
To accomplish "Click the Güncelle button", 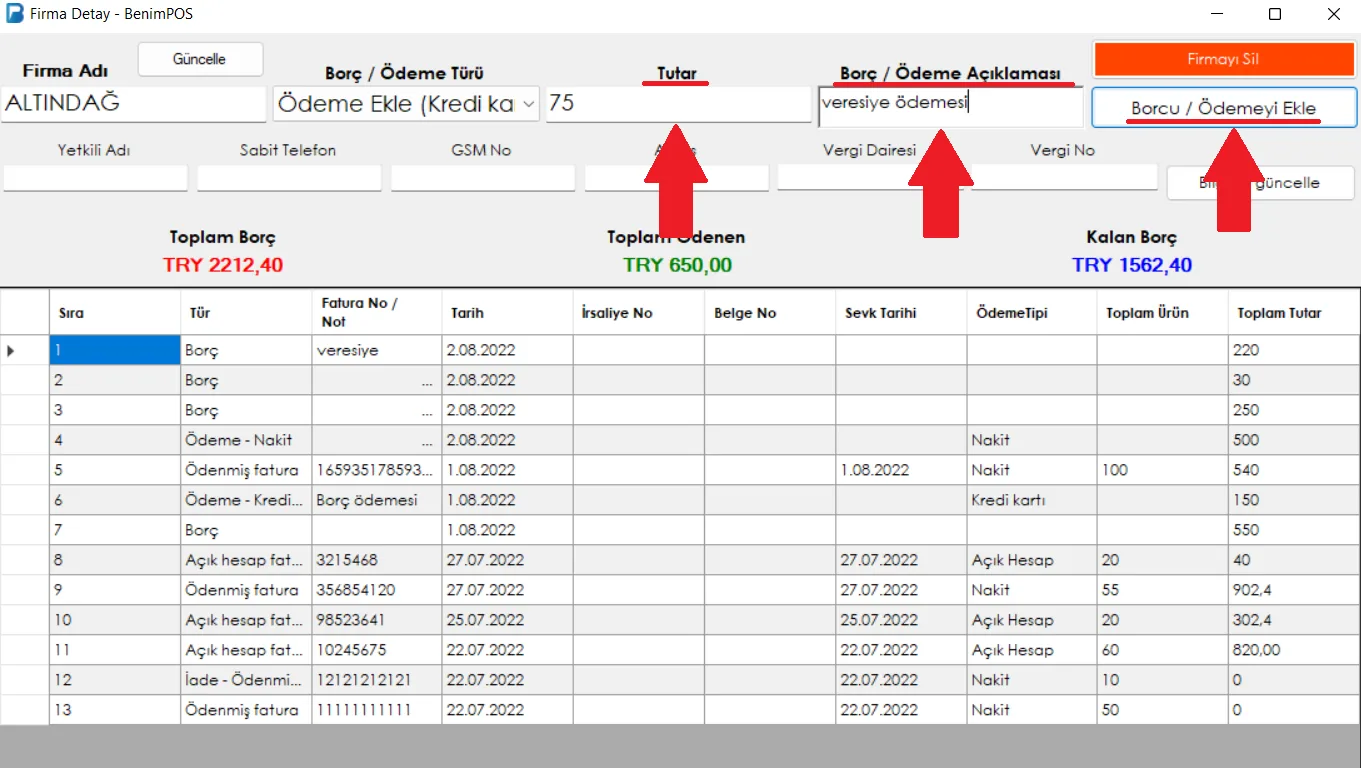I will (x=200, y=59).
